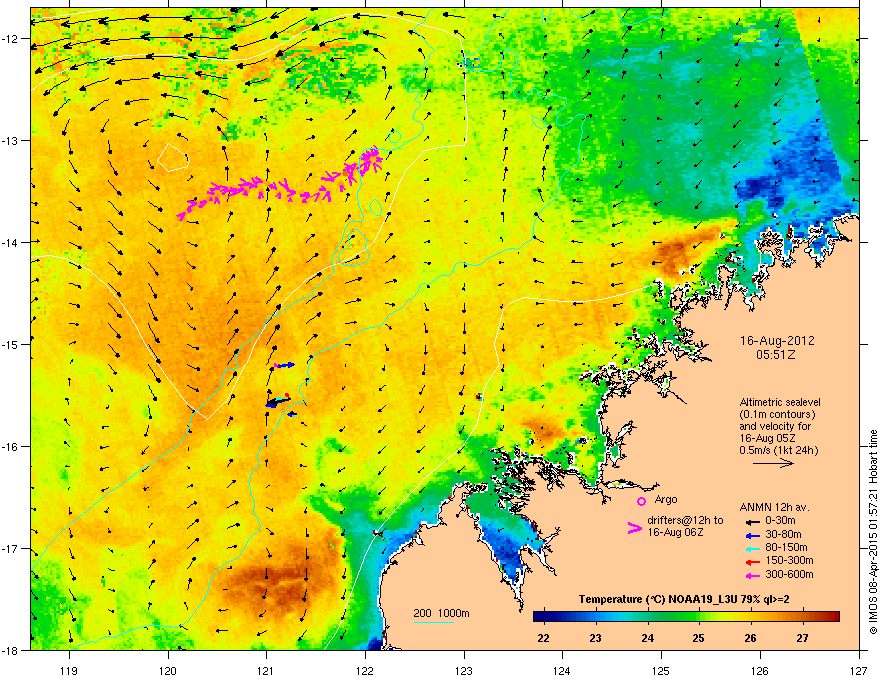Click the time label 05:51Z
This screenshot has height=680, width=880.
[776, 355]
